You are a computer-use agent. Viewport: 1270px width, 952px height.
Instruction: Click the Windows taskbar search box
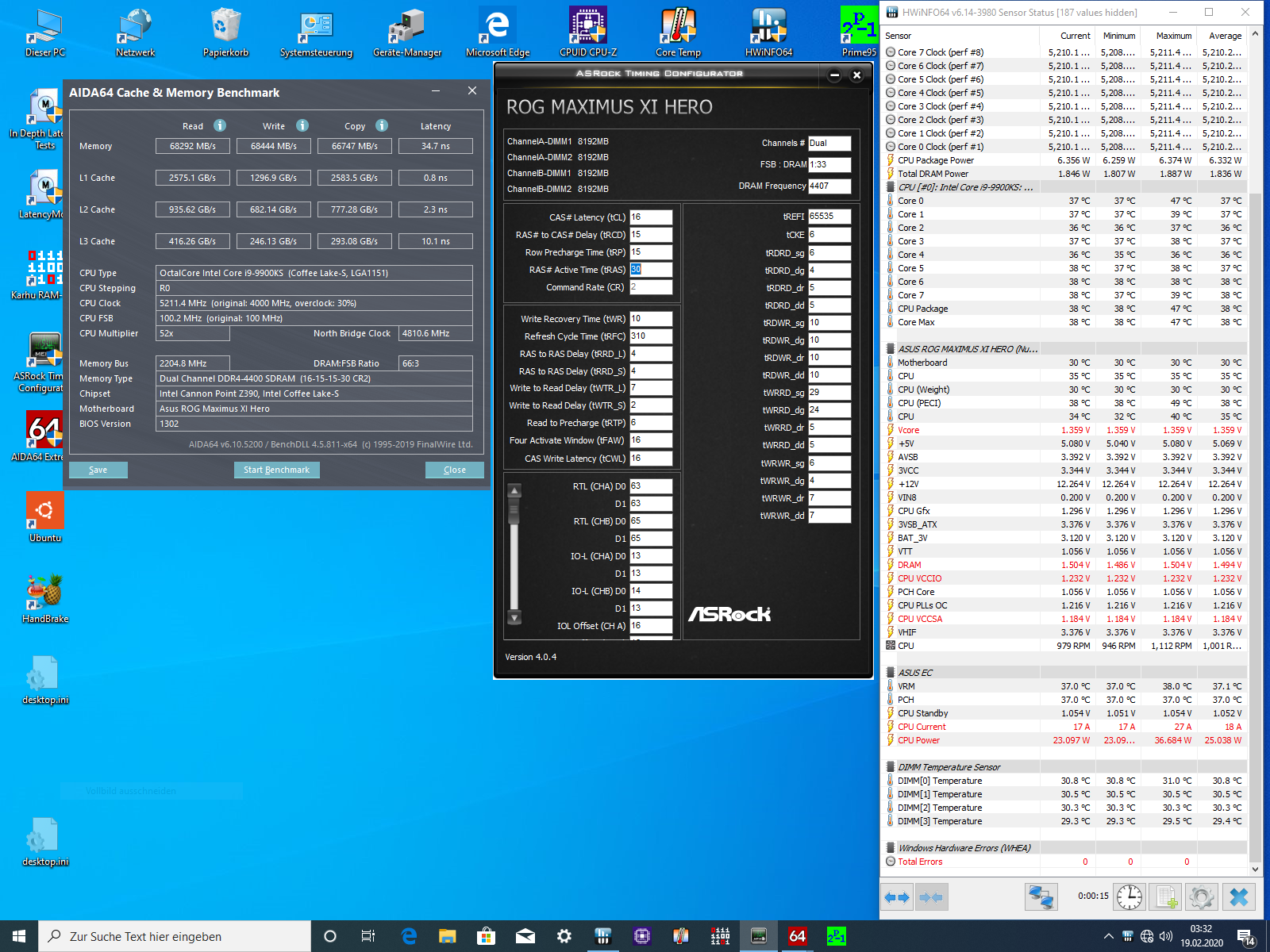(x=175, y=936)
